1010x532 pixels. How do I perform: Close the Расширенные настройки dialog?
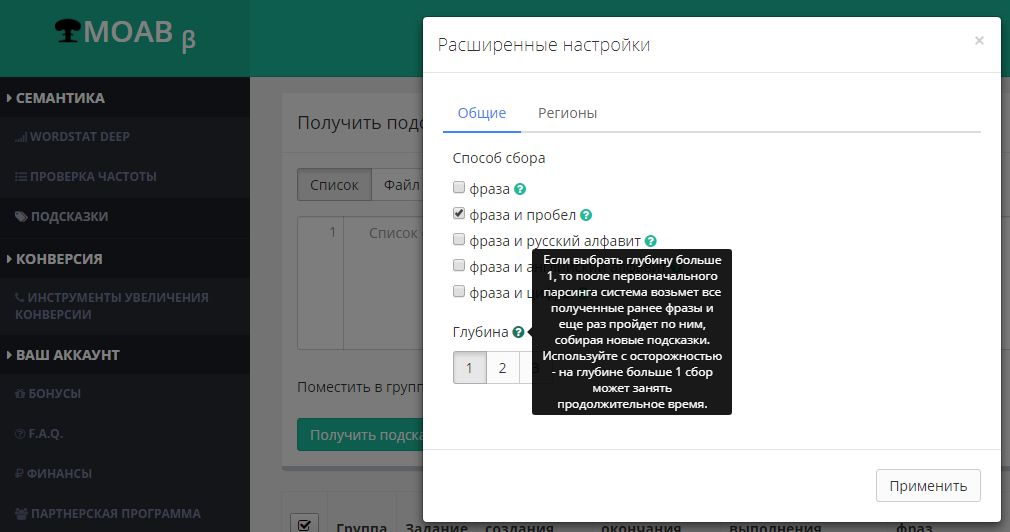pyautogui.click(x=979, y=41)
